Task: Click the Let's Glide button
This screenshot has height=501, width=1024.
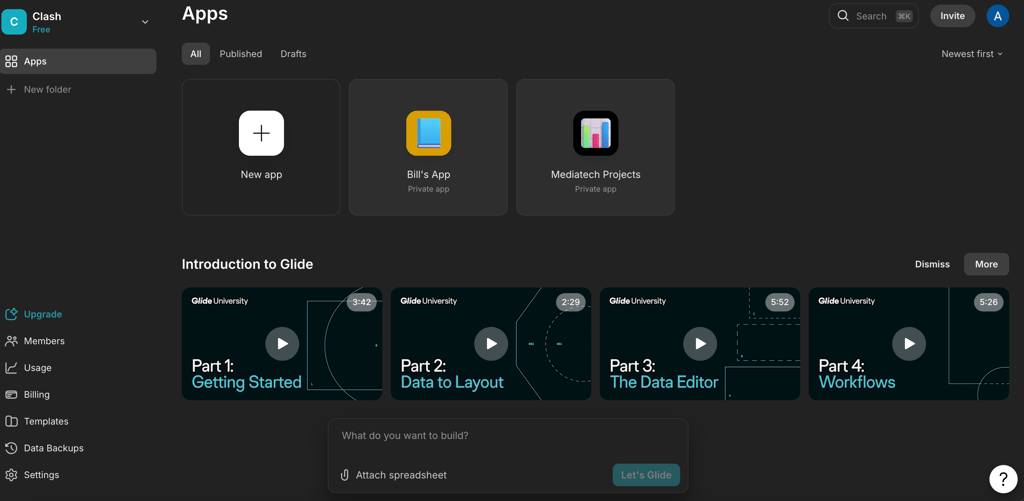Action: tap(646, 476)
